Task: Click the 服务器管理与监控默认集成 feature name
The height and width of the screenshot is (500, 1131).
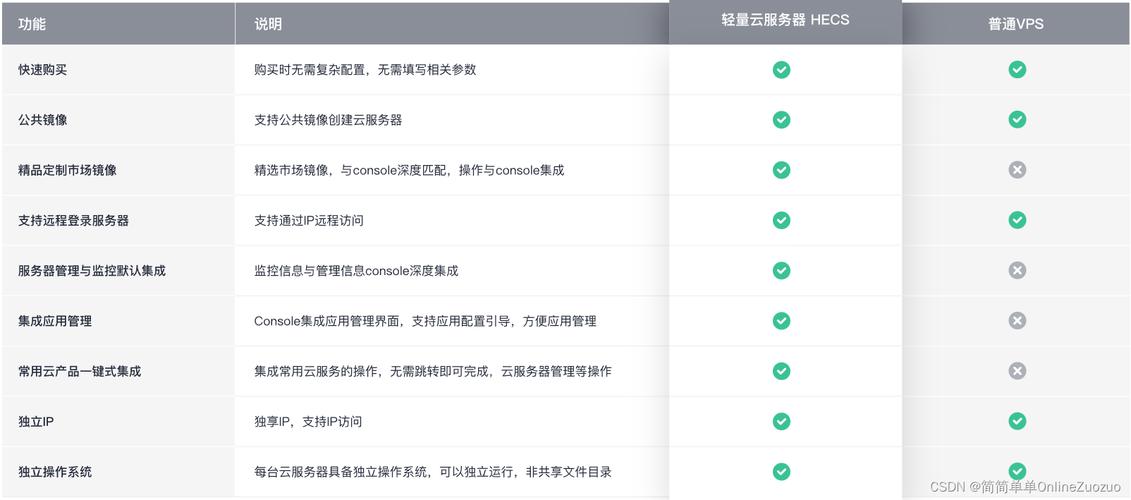Action: (x=92, y=271)
